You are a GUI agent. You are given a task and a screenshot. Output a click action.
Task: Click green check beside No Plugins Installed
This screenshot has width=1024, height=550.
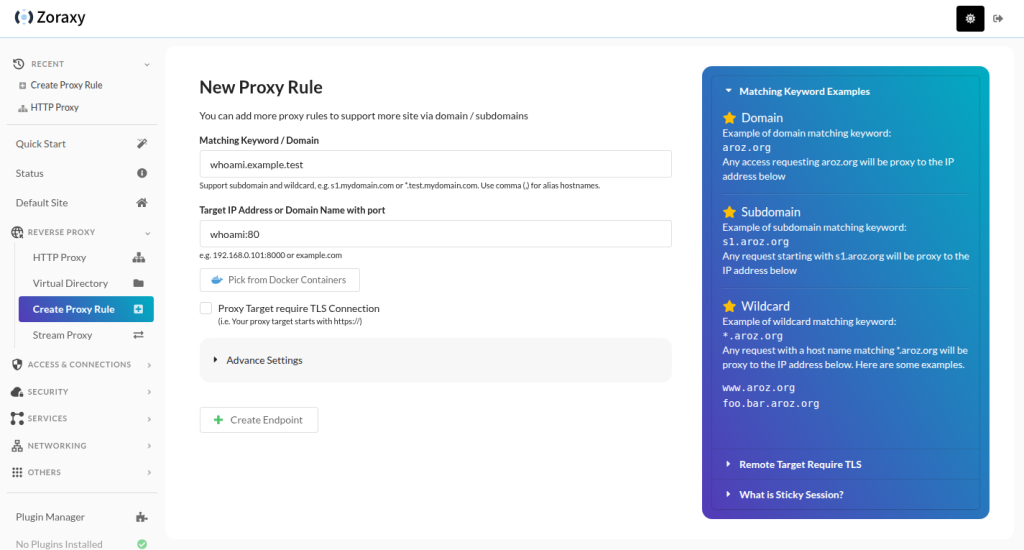click(142, 544)
